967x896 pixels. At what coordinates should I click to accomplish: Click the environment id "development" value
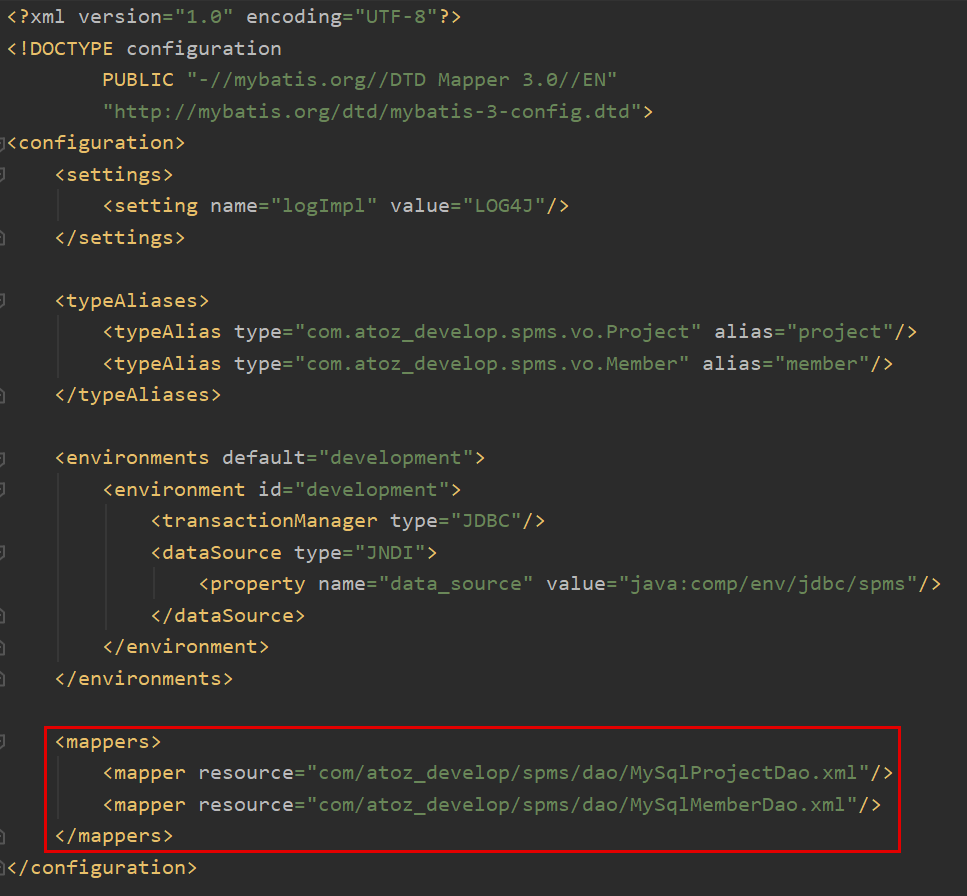(372, 490)
